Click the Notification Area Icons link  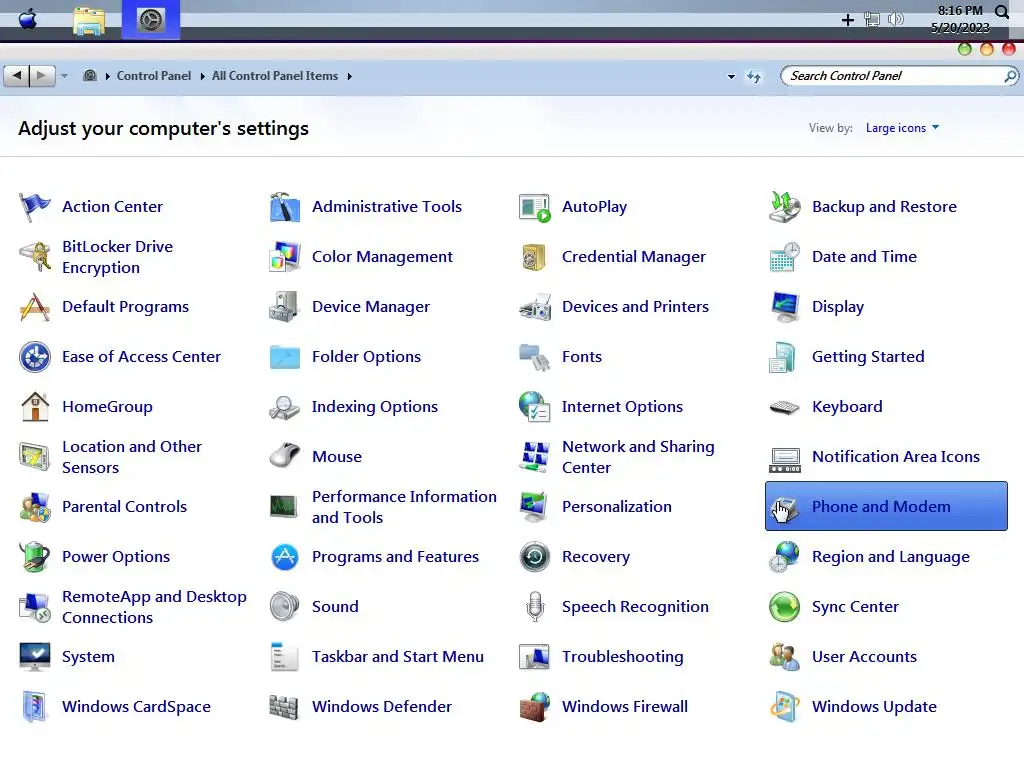click(x=896, y=456)
